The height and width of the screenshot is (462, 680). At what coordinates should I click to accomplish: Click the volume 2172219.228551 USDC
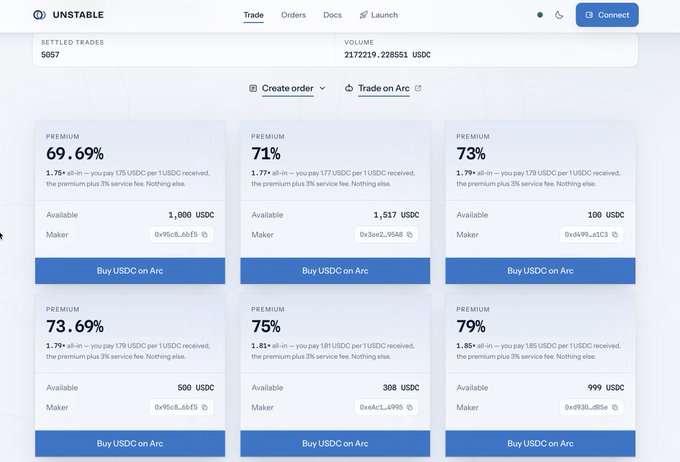[x=387, y=55]
